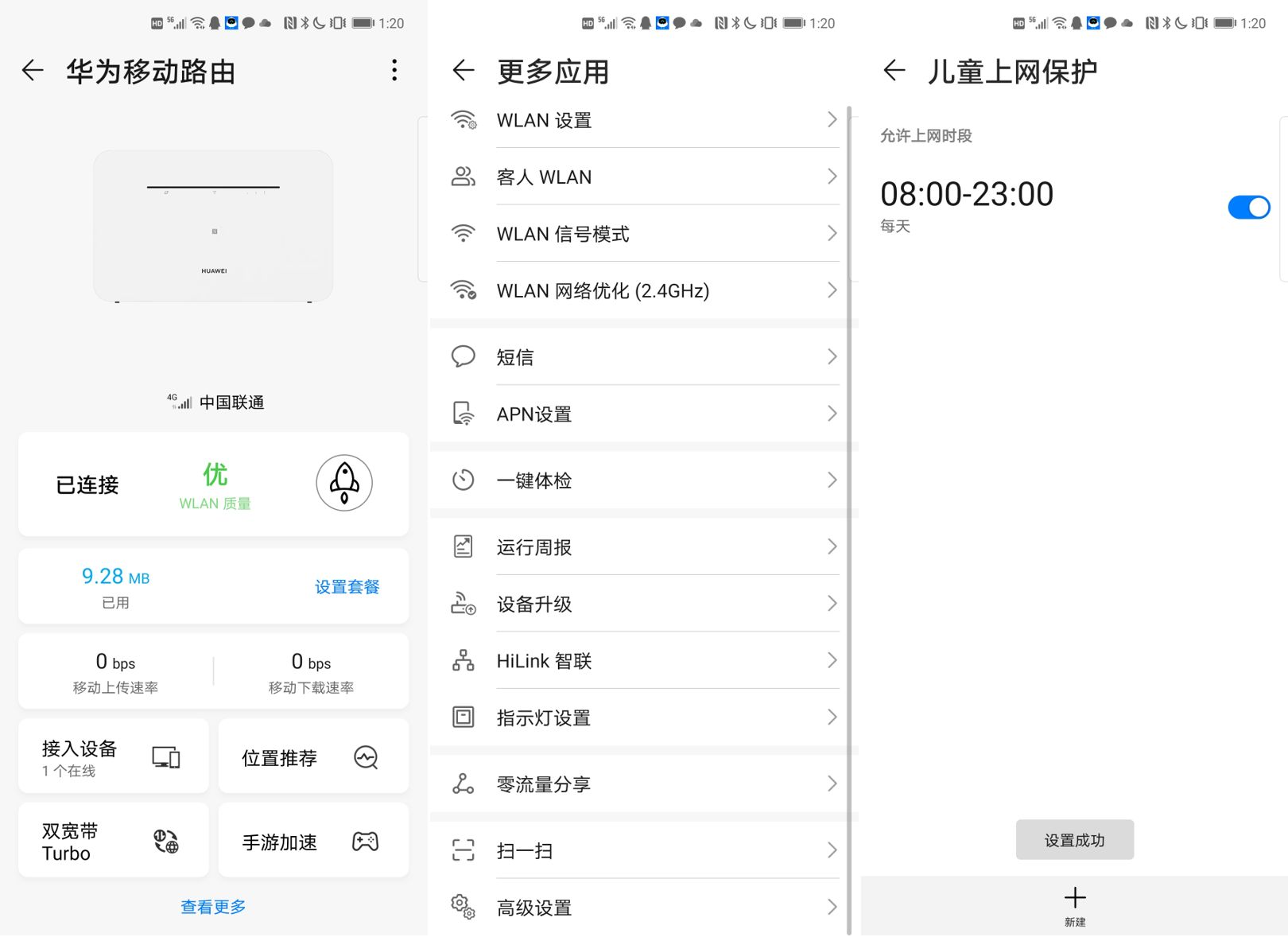The height and width of the screenshot is (937, 1288).
Task: Tap the WLAN 网络优化 icon
Action: [464, 290]
